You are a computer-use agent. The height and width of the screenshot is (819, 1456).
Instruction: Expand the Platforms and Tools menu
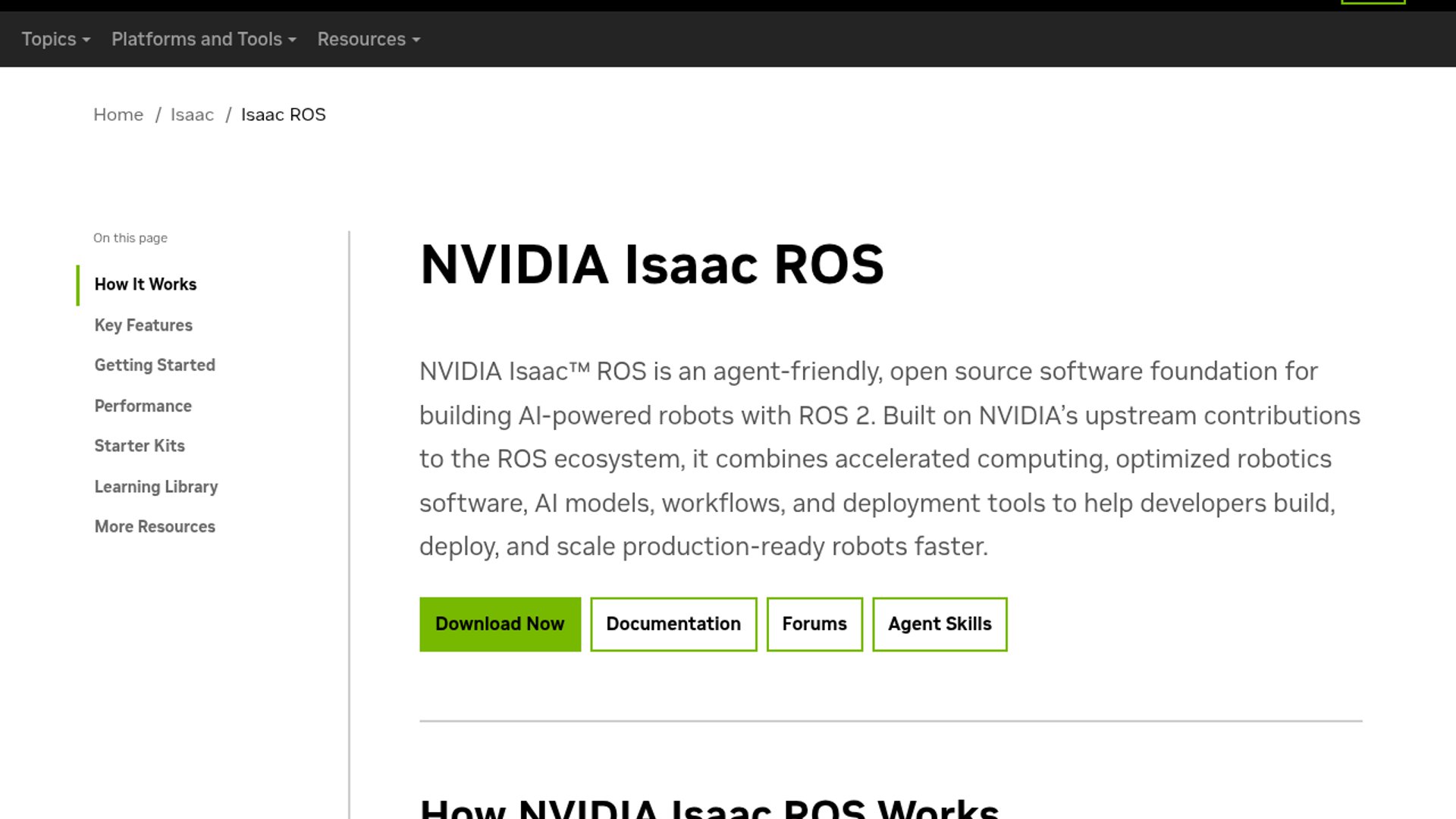tap(204, 39)
